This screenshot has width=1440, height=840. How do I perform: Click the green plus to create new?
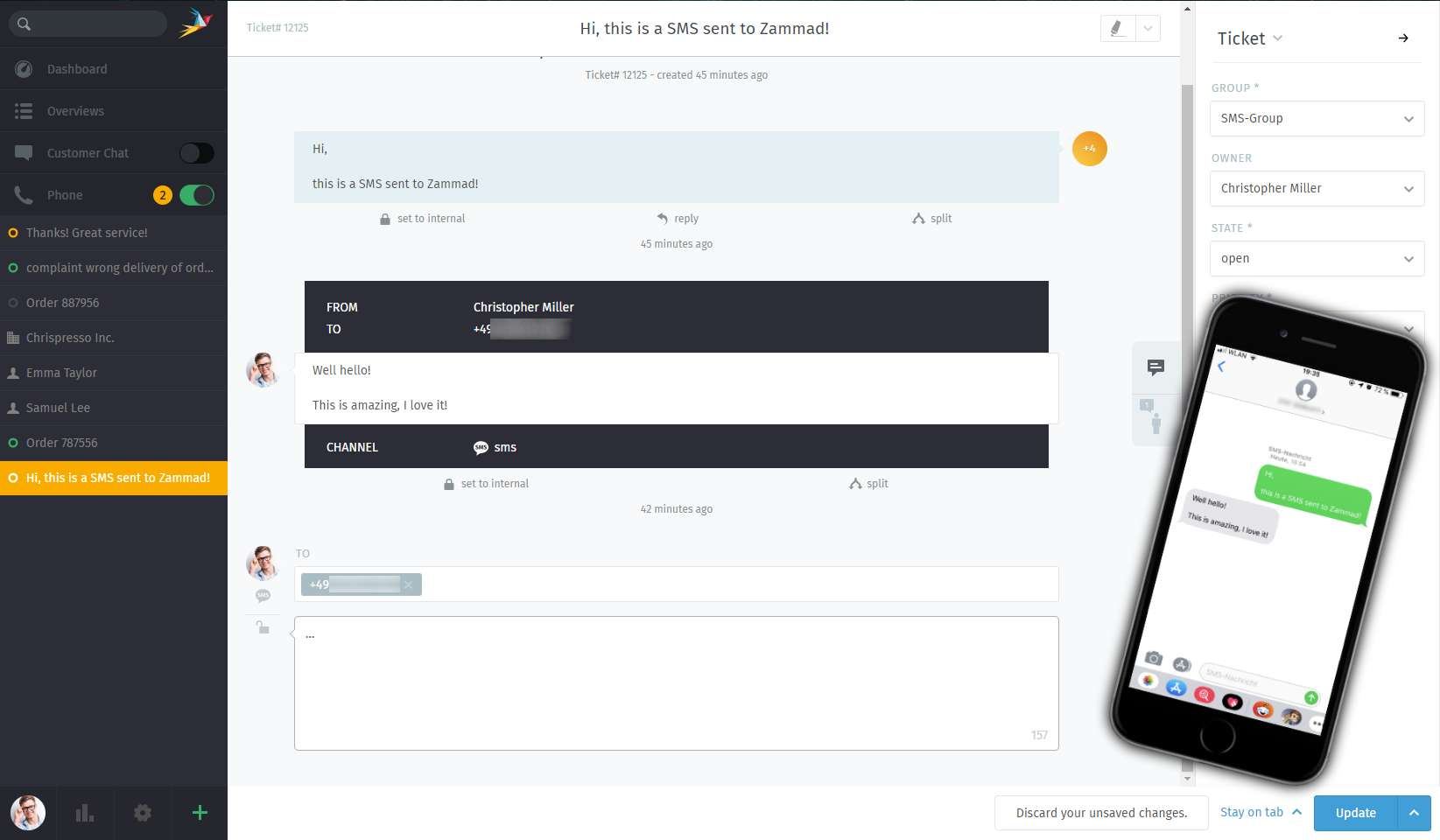tap(200, 813)
